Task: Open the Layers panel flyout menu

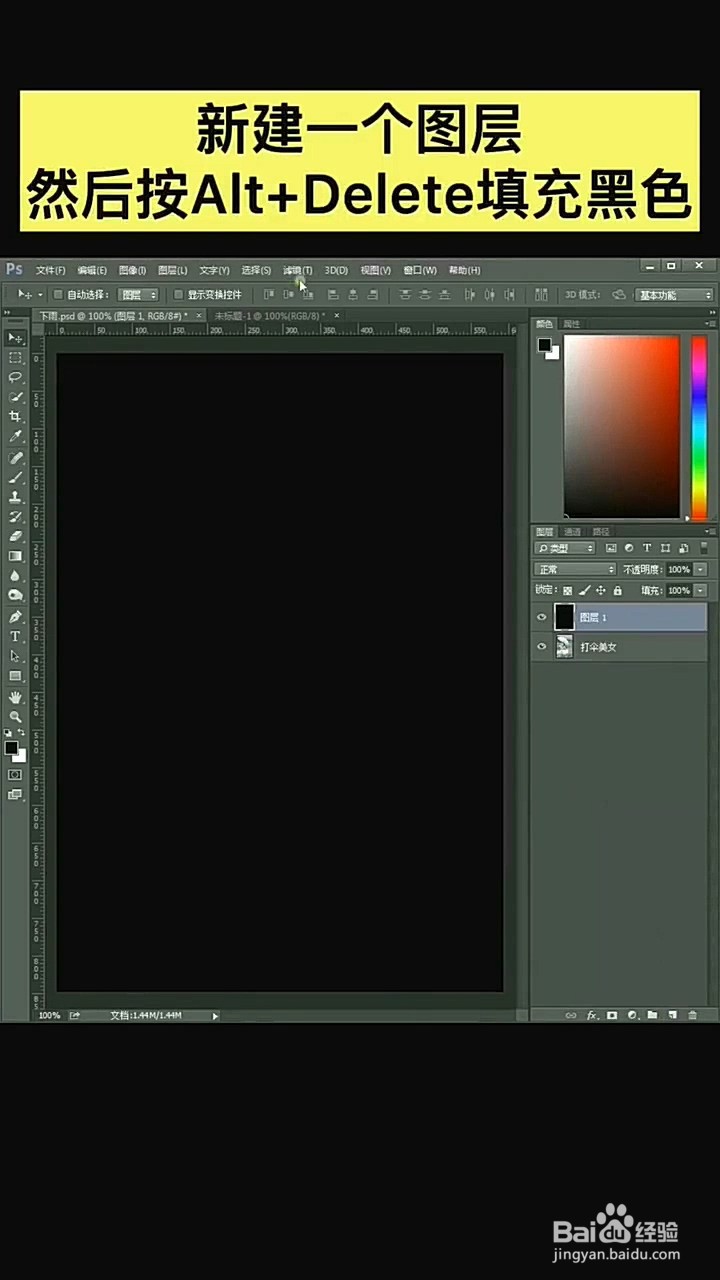Action: (711, 531)
